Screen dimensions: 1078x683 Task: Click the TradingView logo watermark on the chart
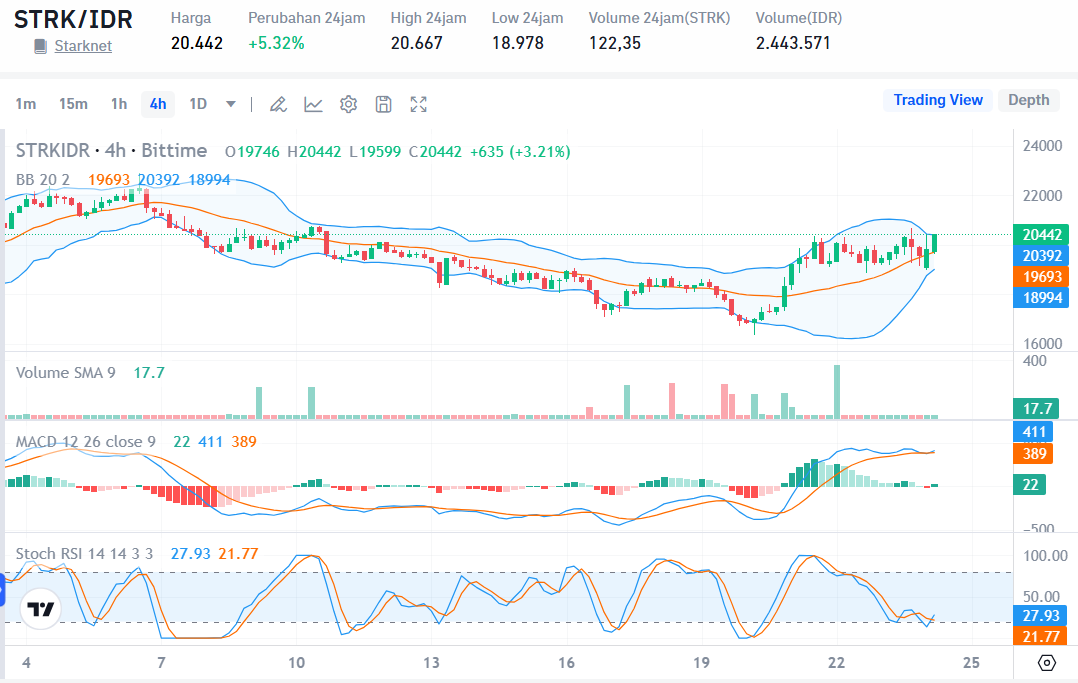tap(39, 608)
